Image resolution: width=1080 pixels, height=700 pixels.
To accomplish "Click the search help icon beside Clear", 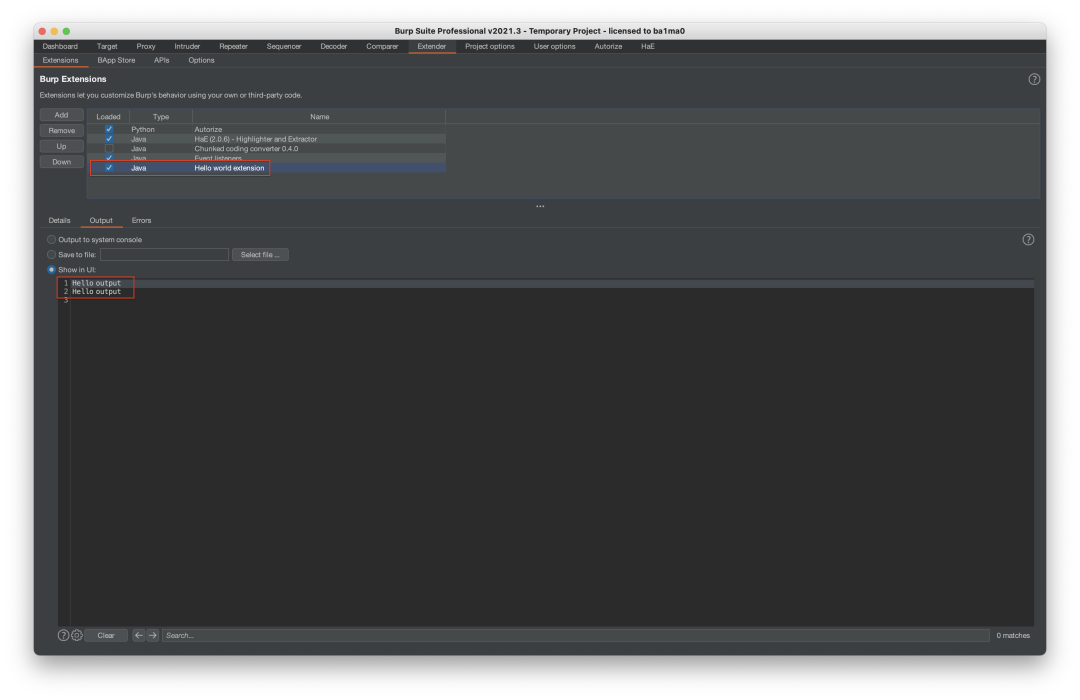I will pos(63,635).
